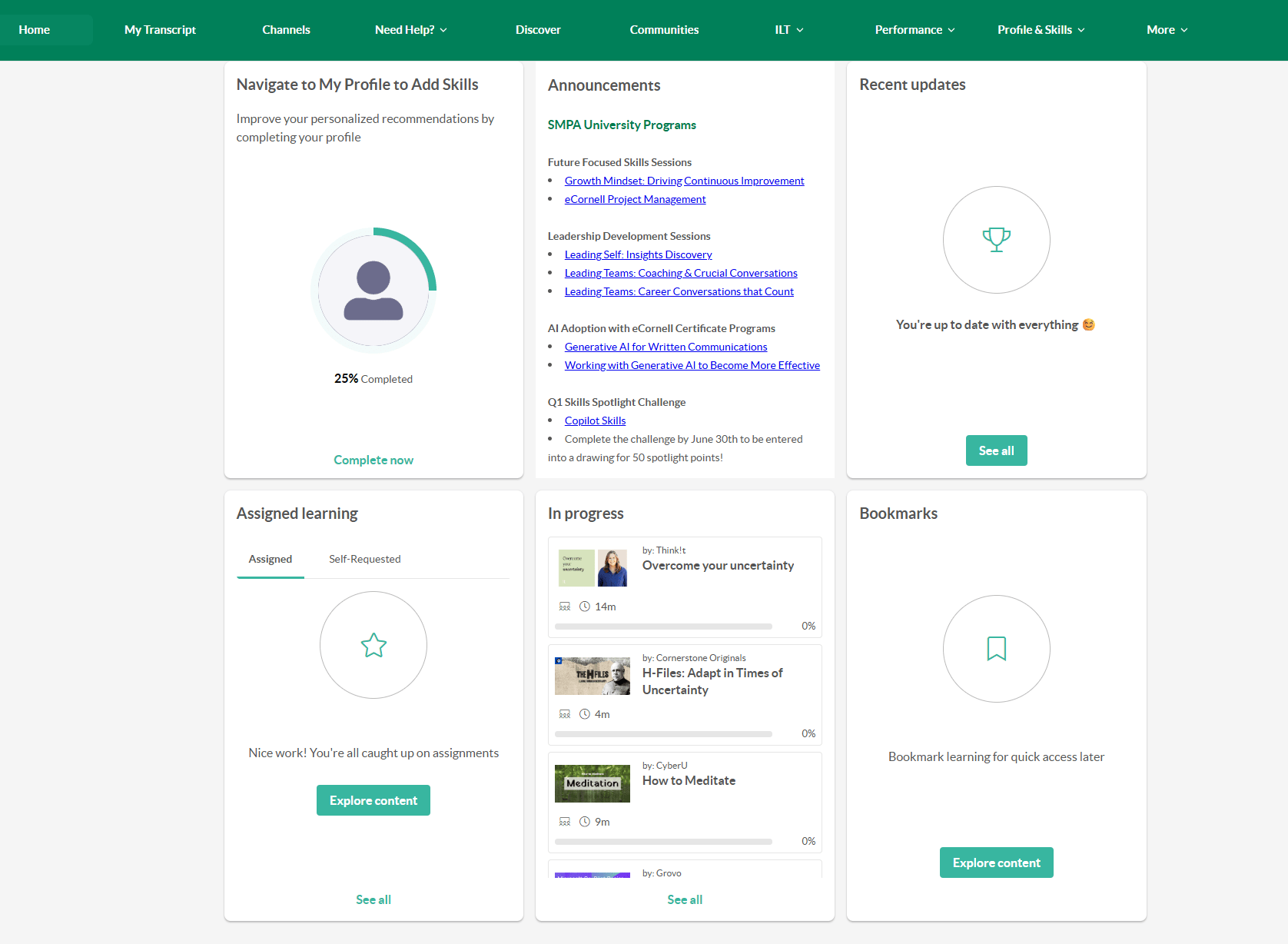This screenshot has height=944, width=1288.
Task: Click progress bar for H-Files course
Action: (x=663, y=734)
